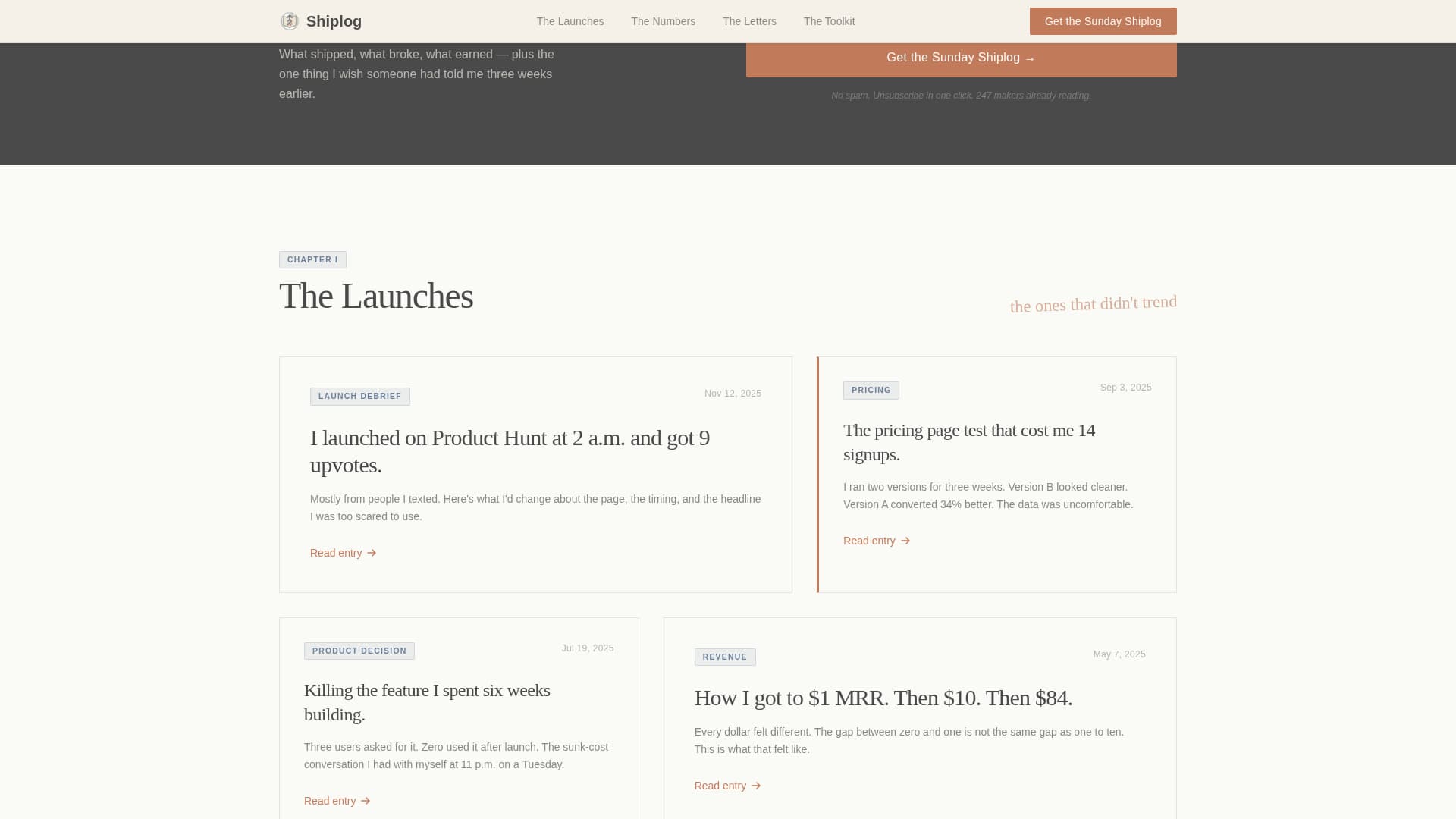Click the Nov 12, 2025 date
Screen dimensions: 1456x819
[x=733, y=394]
